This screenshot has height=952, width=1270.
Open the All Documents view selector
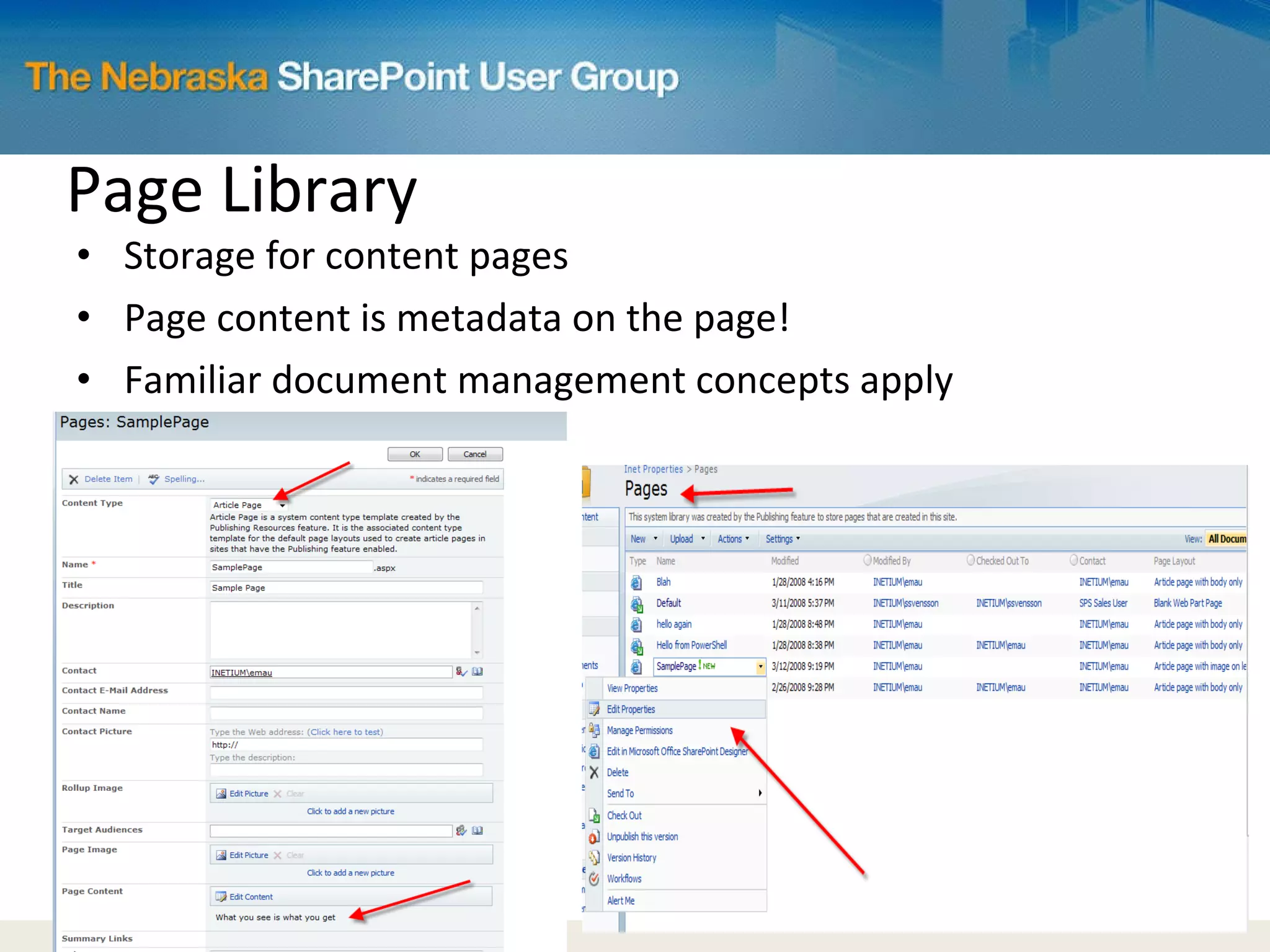1227,539
